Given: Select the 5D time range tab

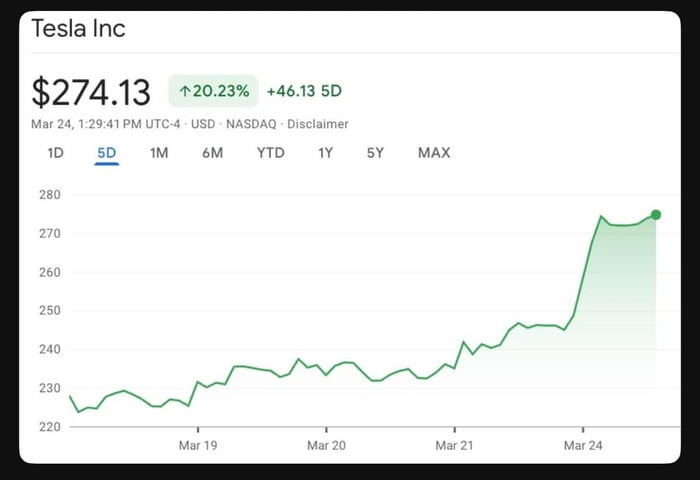Looking at the screenshot, I should pos(107,153).
